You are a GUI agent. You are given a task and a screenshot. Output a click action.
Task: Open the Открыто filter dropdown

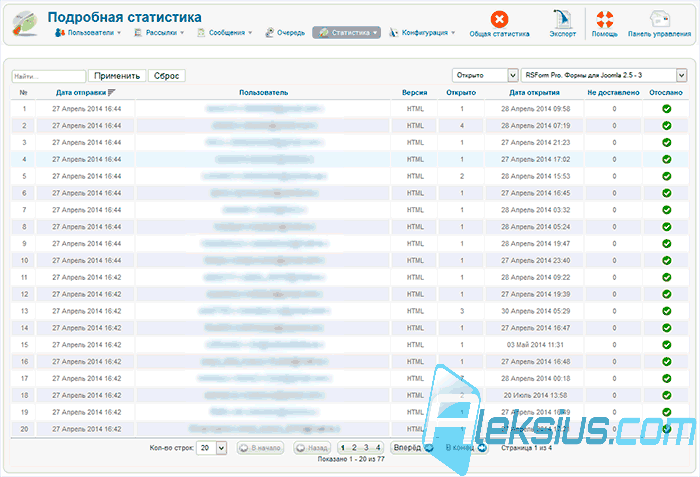coord(485,75)
